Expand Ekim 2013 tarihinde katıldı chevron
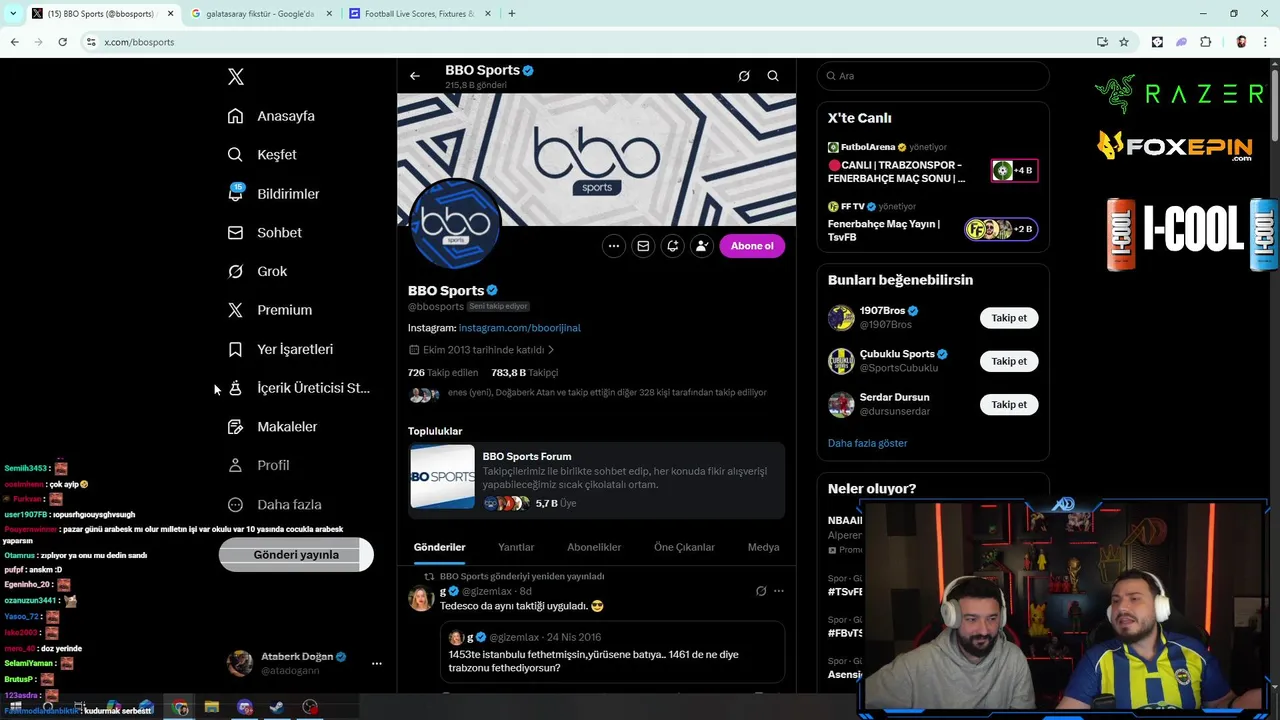This screenshot has width=1280, height=720. [x=551, y=350]
